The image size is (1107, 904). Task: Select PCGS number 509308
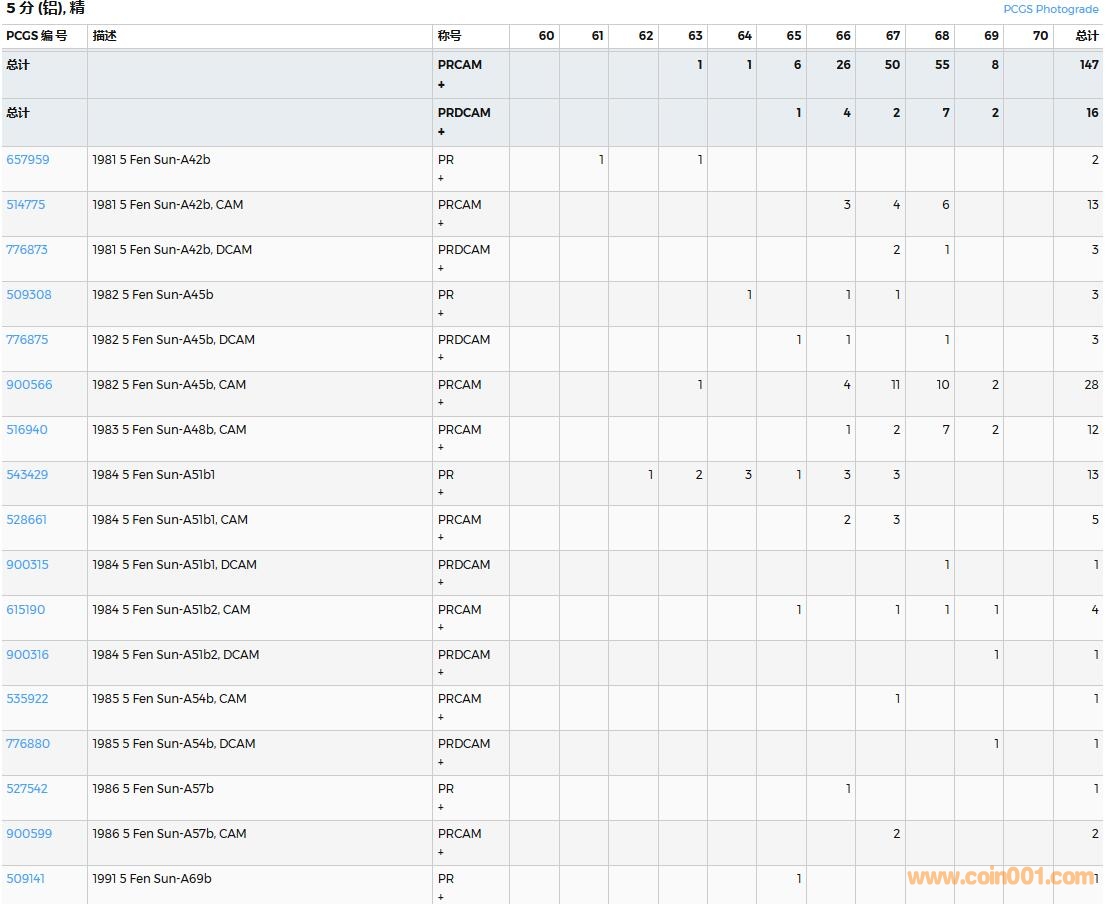[29, 295]
